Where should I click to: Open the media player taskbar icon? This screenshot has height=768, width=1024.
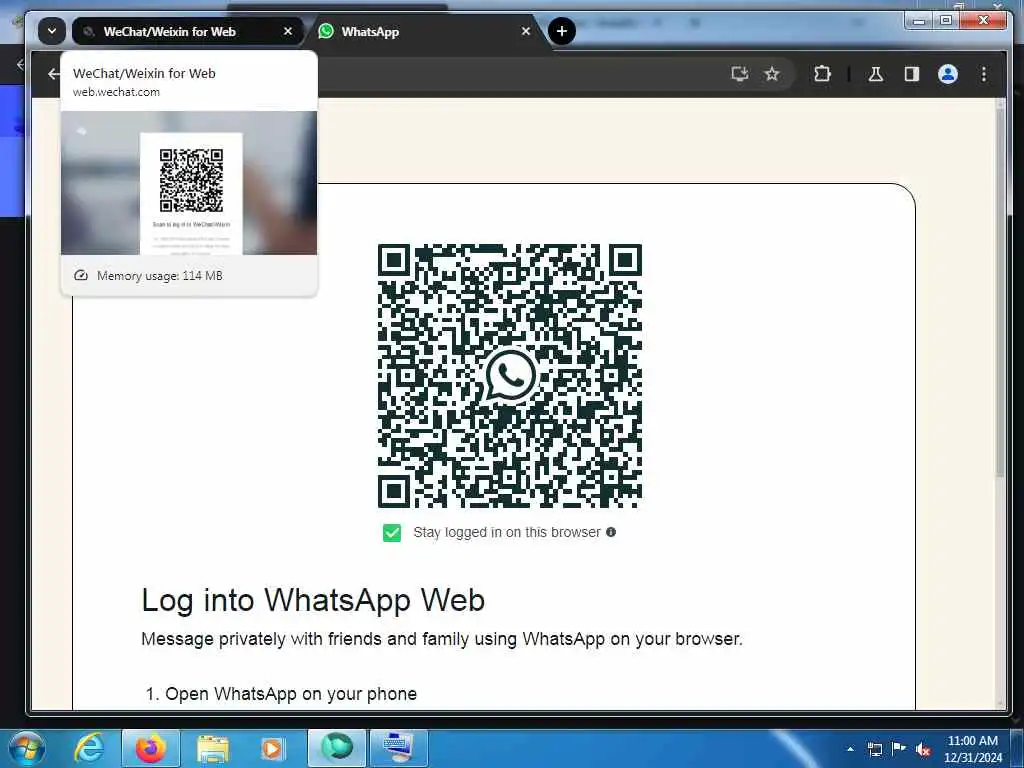[272, 749]
